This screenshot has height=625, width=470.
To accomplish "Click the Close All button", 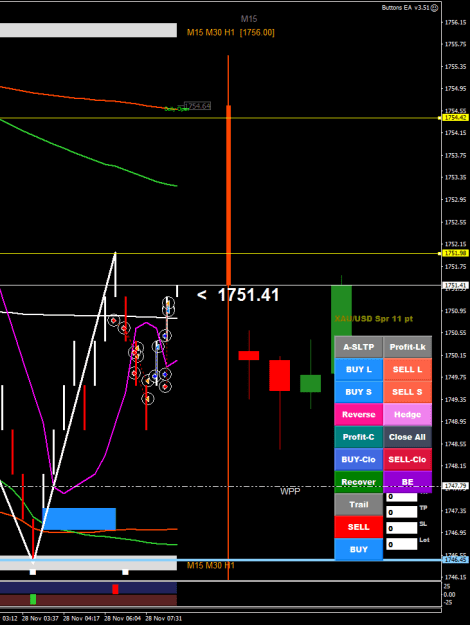I will pos(407,437).
